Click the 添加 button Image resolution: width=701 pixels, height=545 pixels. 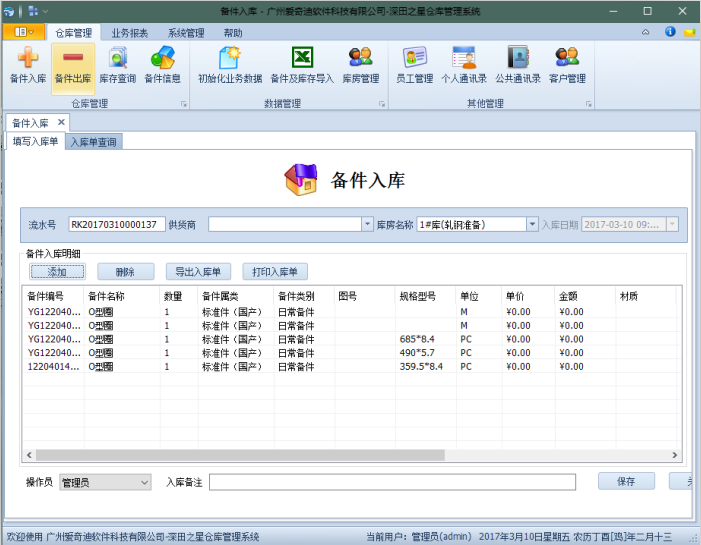pyautogui.click(x=57, y=271)
